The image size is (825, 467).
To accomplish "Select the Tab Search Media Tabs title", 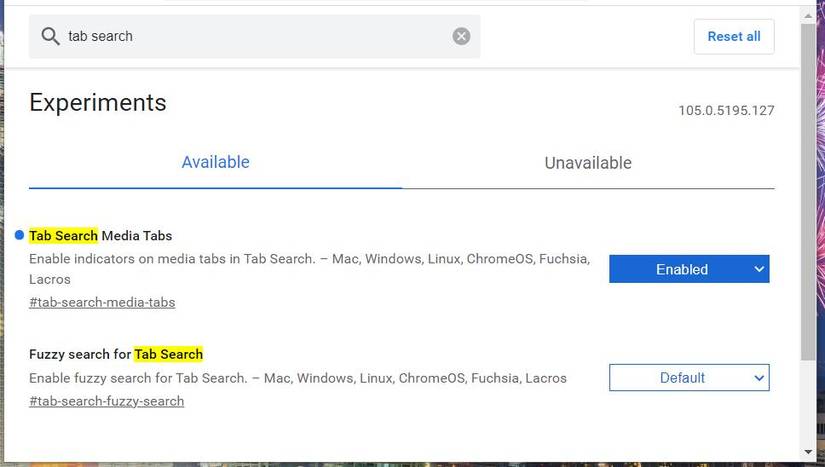I will click(101, 236).
